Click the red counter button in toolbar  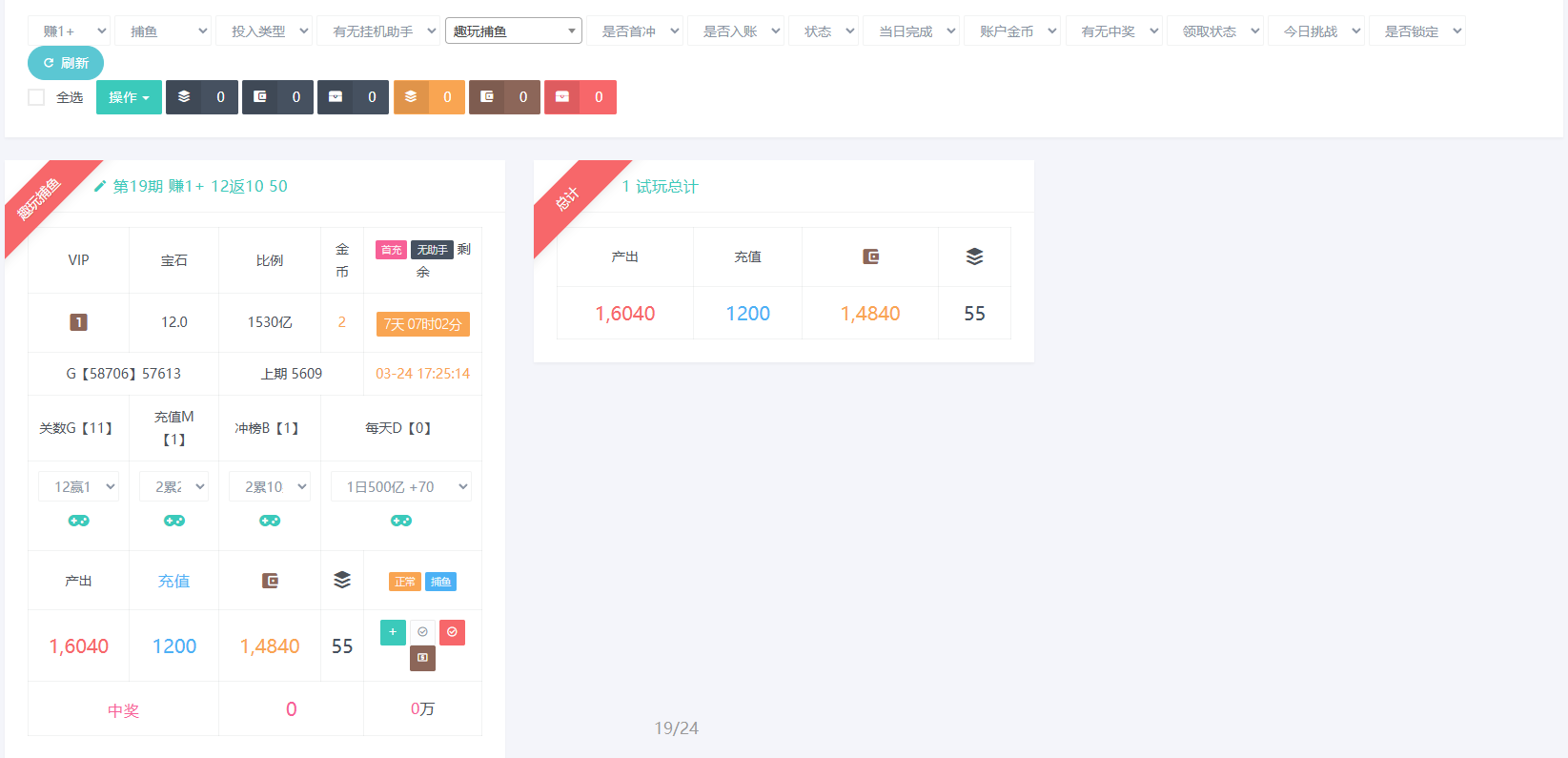coord(580,97)
